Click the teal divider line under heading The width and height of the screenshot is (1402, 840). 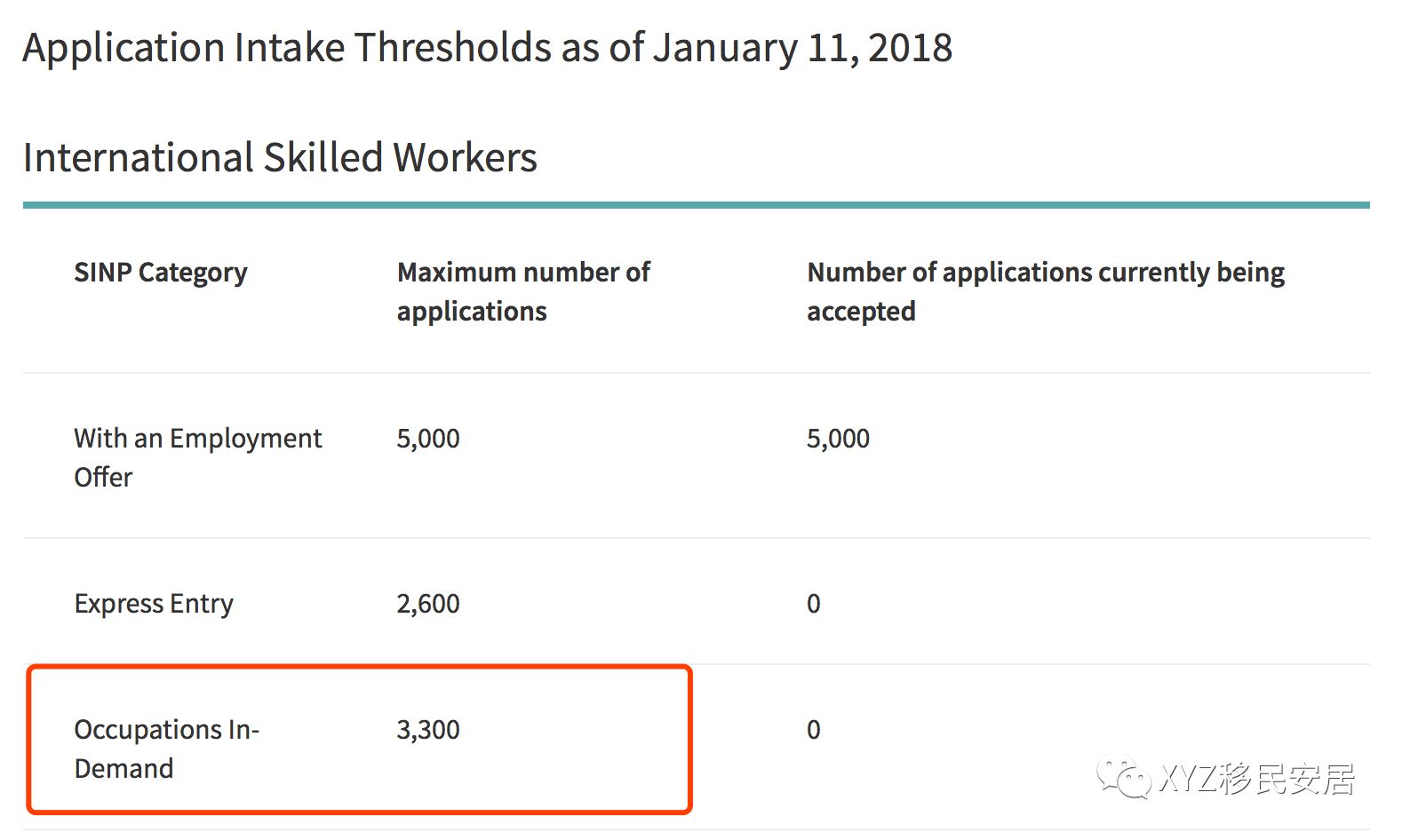pyautogui.click(x=697, y=205)
